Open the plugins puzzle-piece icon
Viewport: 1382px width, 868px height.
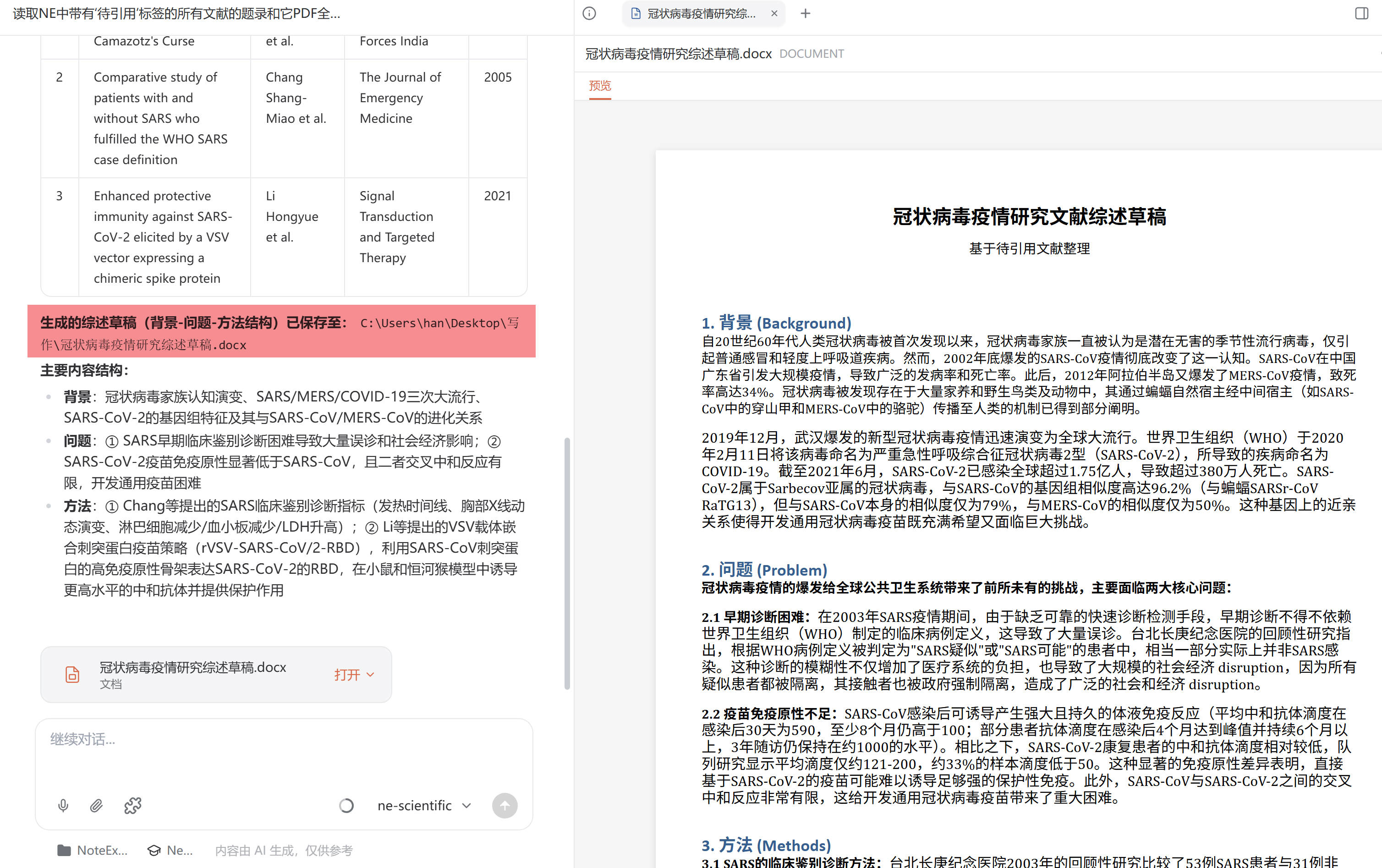pyautogui.click(x=132, y=805)
